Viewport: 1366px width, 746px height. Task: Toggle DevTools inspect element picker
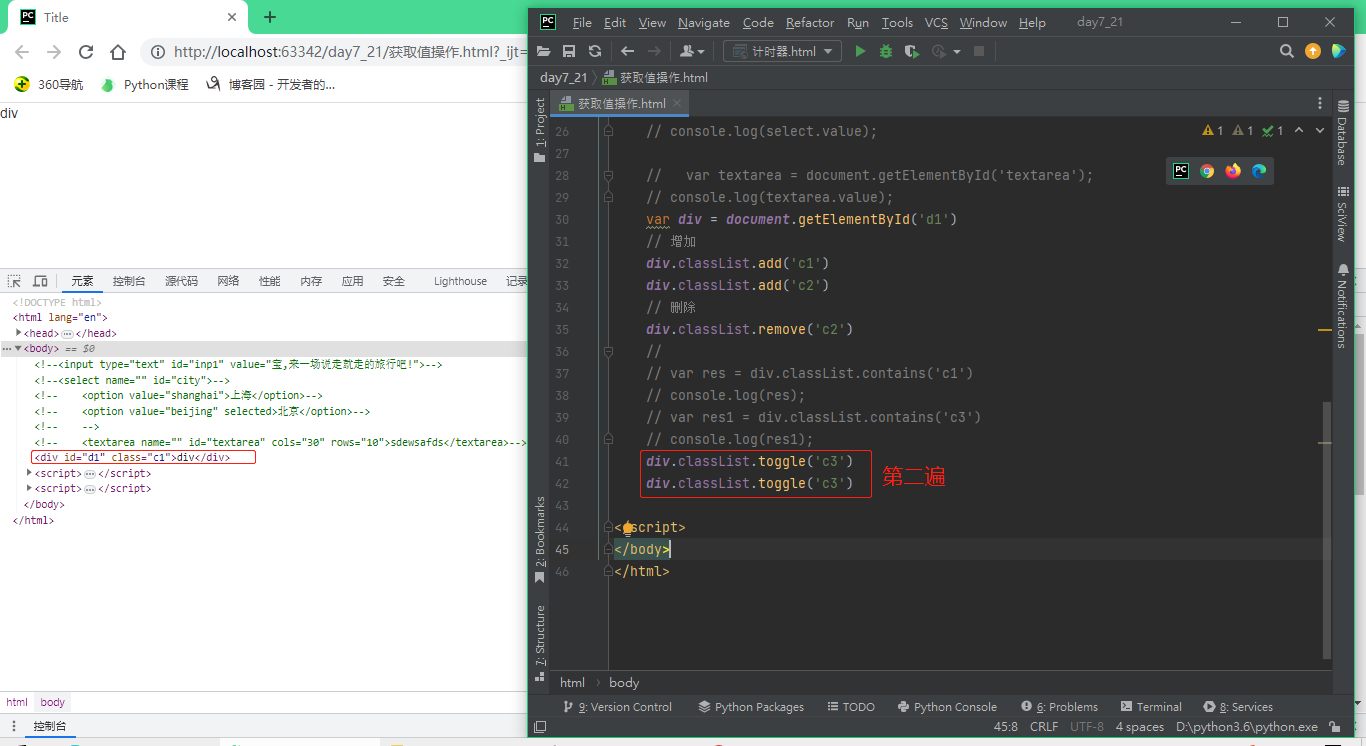[x=15, y=281]
